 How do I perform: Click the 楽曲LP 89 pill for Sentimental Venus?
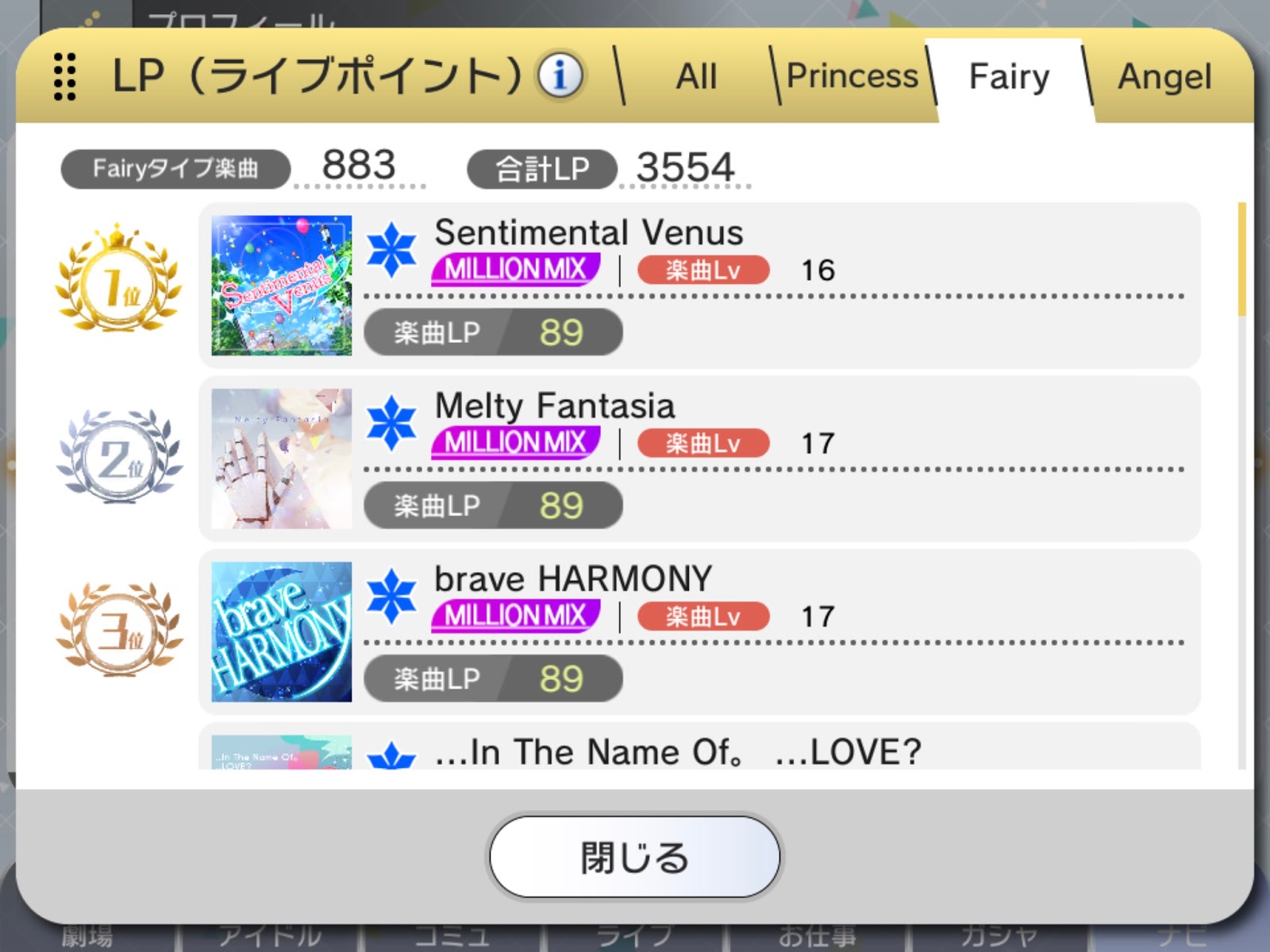click(x=493, y=332)
